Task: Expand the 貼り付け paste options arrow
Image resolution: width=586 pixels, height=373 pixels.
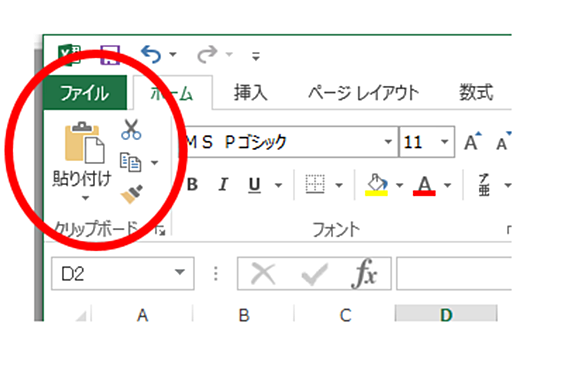Action: (85, 198)
